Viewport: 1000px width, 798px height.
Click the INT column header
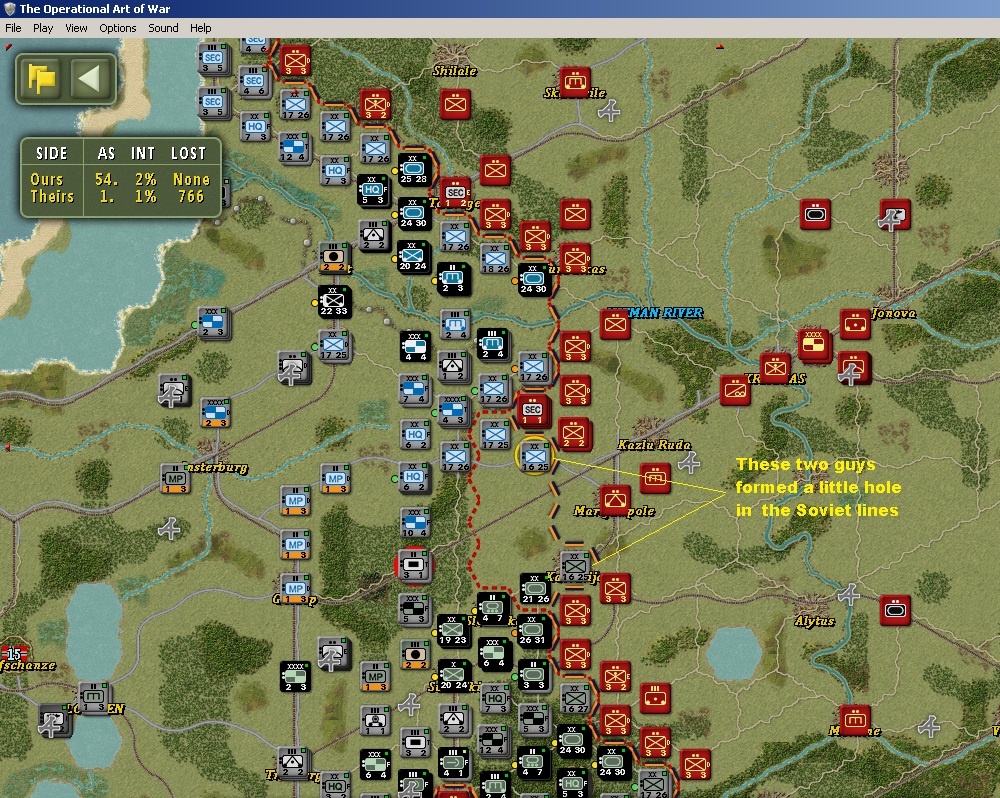(143, 154)
